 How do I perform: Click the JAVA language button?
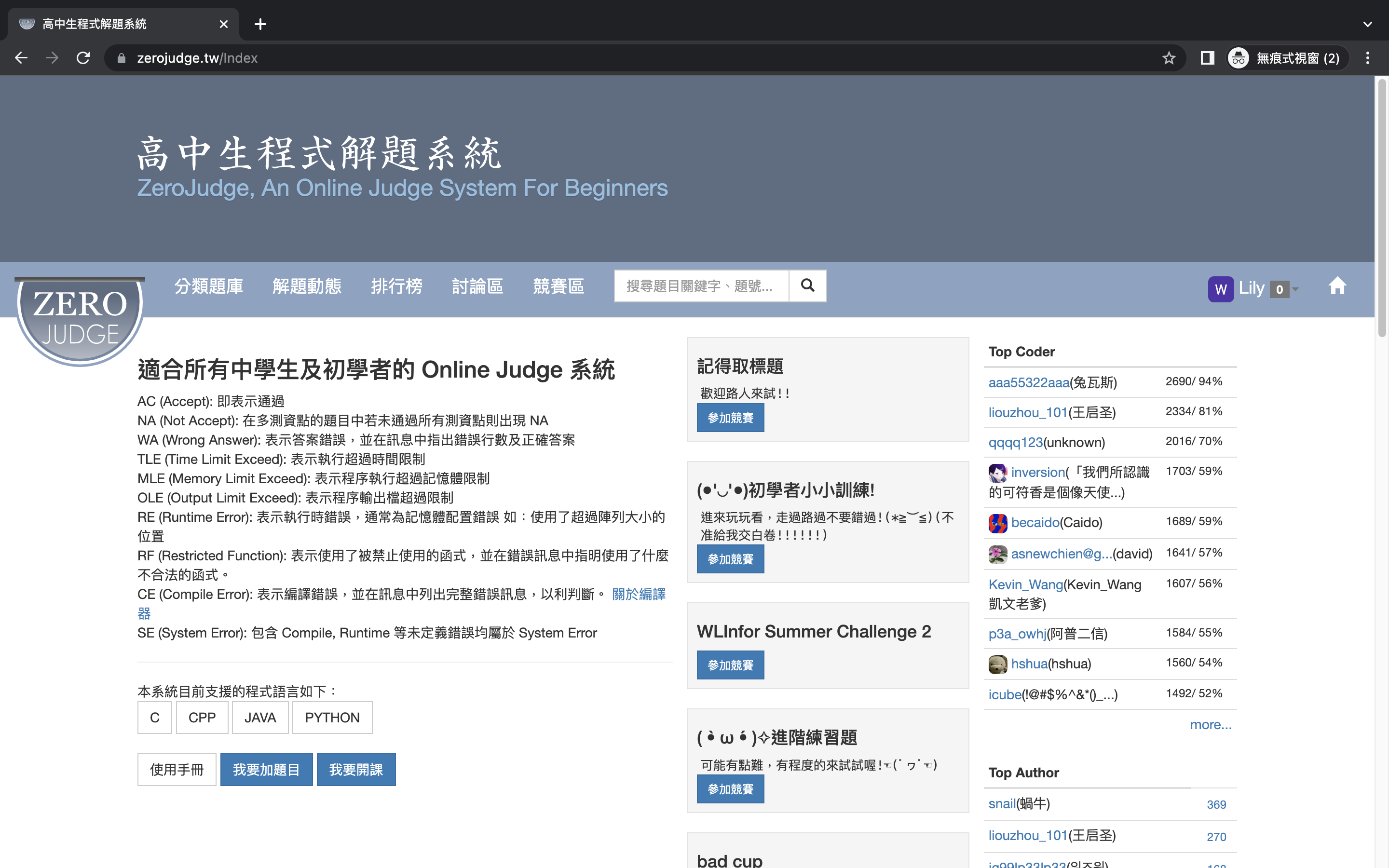tap(260, 718)
